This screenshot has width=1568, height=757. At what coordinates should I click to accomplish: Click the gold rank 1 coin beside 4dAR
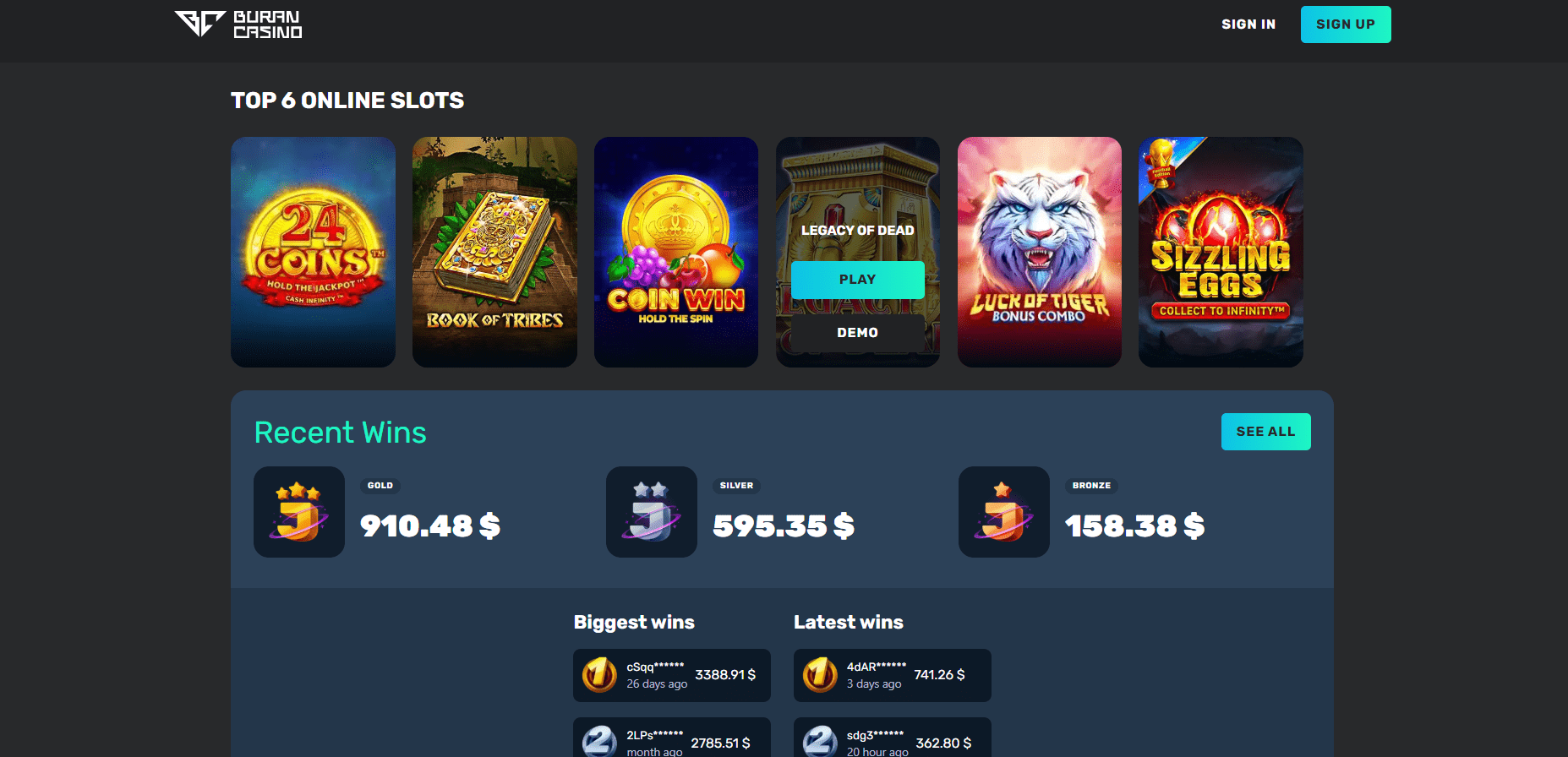(x=820, y=675)
